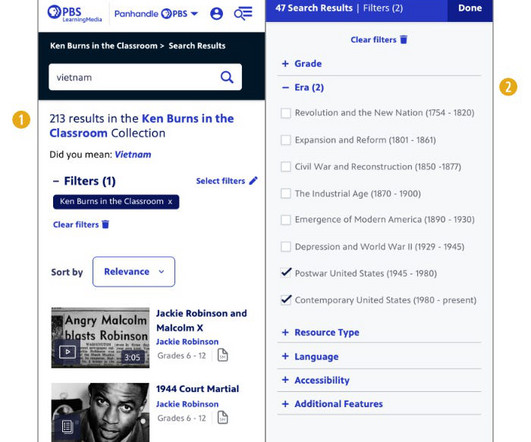Open the Panhandle PBS station dropdown
The width and height of the screenshot is (531, 442).
point(156,14)
